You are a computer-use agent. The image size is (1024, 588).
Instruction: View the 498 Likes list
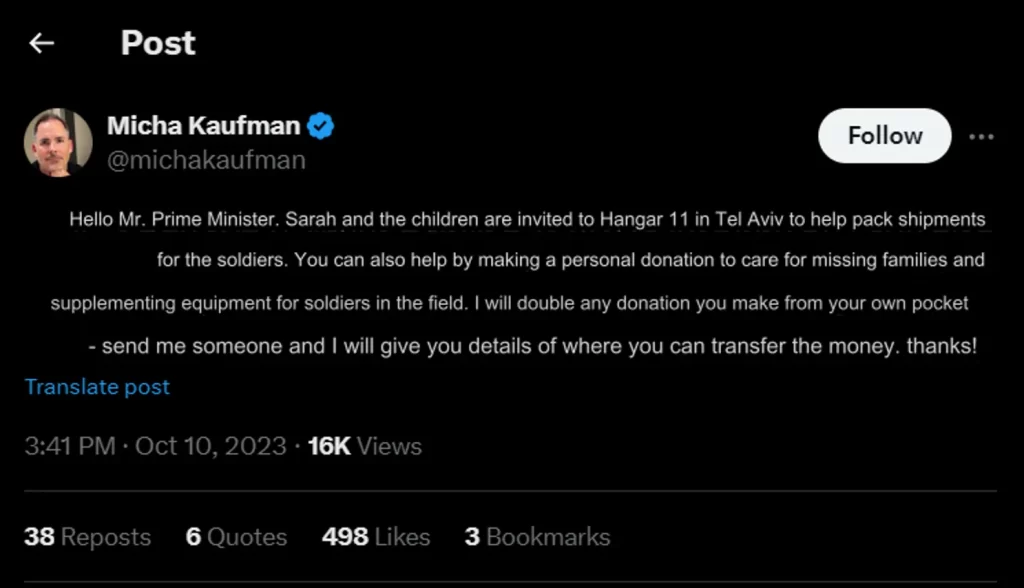(x=376, y=537)
